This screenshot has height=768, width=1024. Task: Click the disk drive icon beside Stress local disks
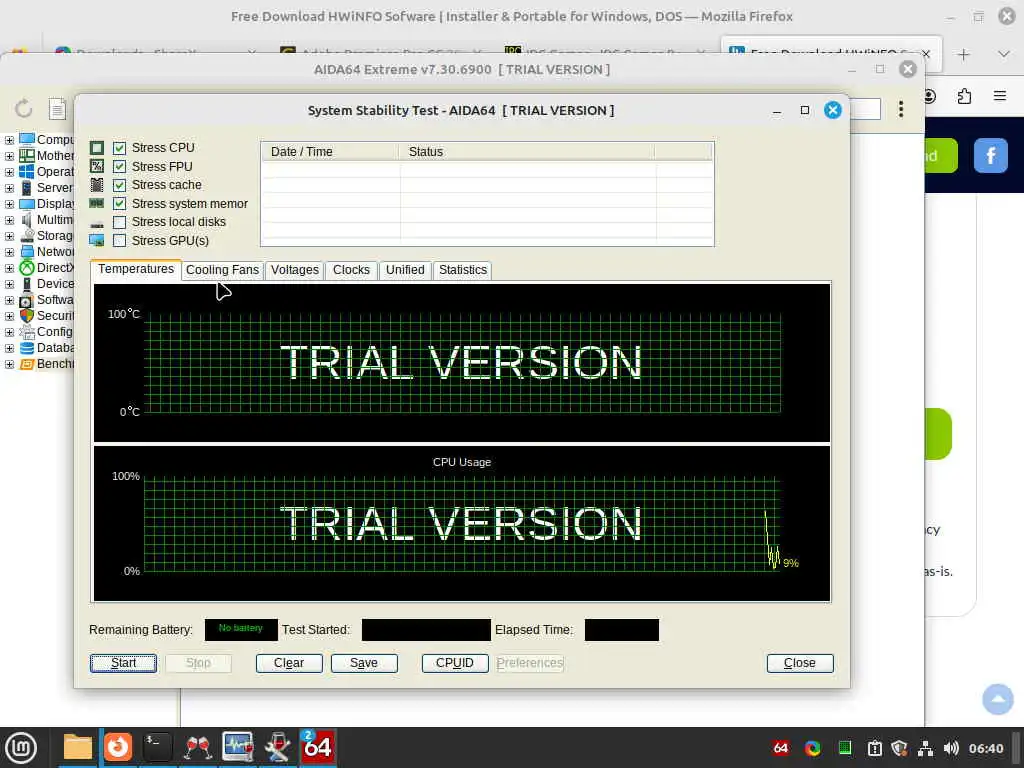[97, 225]
